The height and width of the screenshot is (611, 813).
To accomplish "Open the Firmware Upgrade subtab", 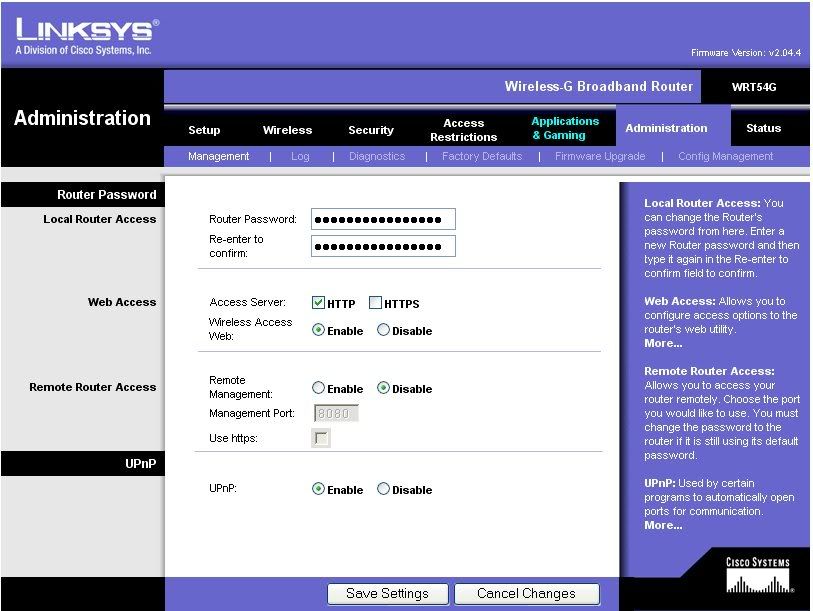I will [599, 156].
